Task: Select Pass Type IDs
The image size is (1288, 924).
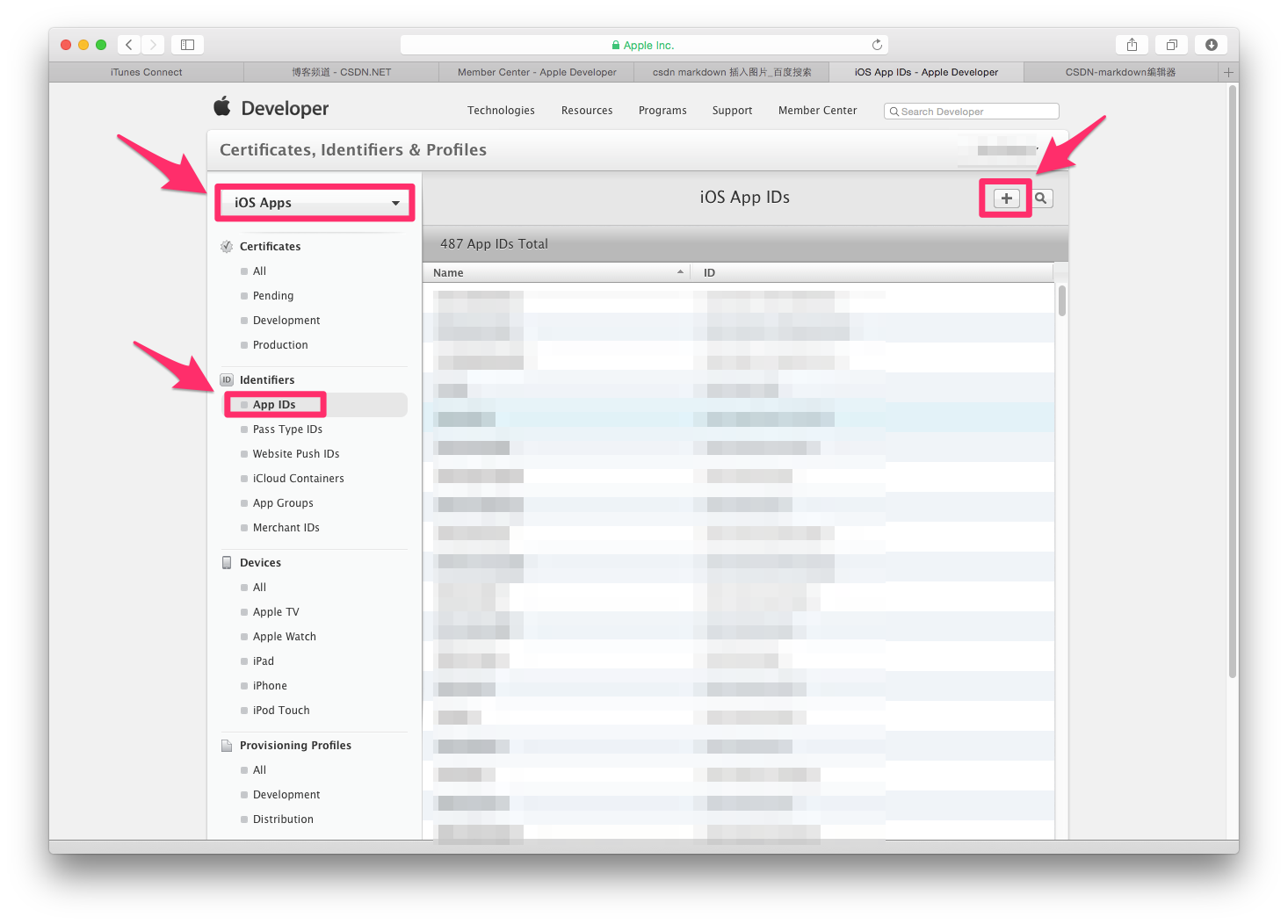Action: (287, 430)
